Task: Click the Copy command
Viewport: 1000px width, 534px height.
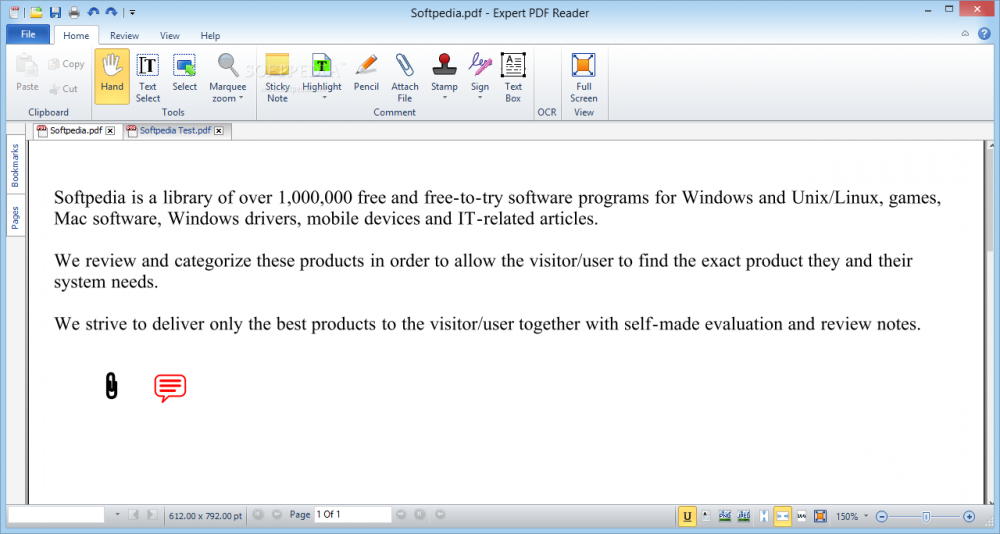Action: pyautogui.click(x=66, y=64)
